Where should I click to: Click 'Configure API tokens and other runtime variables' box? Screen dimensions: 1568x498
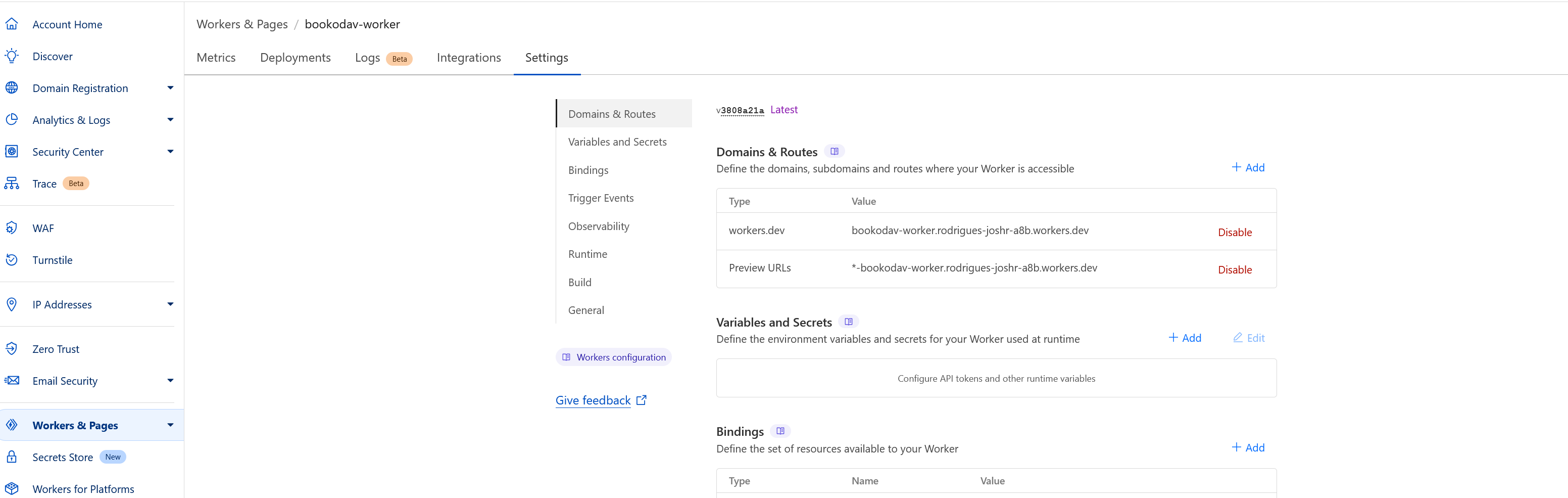[x=996, y=378]
